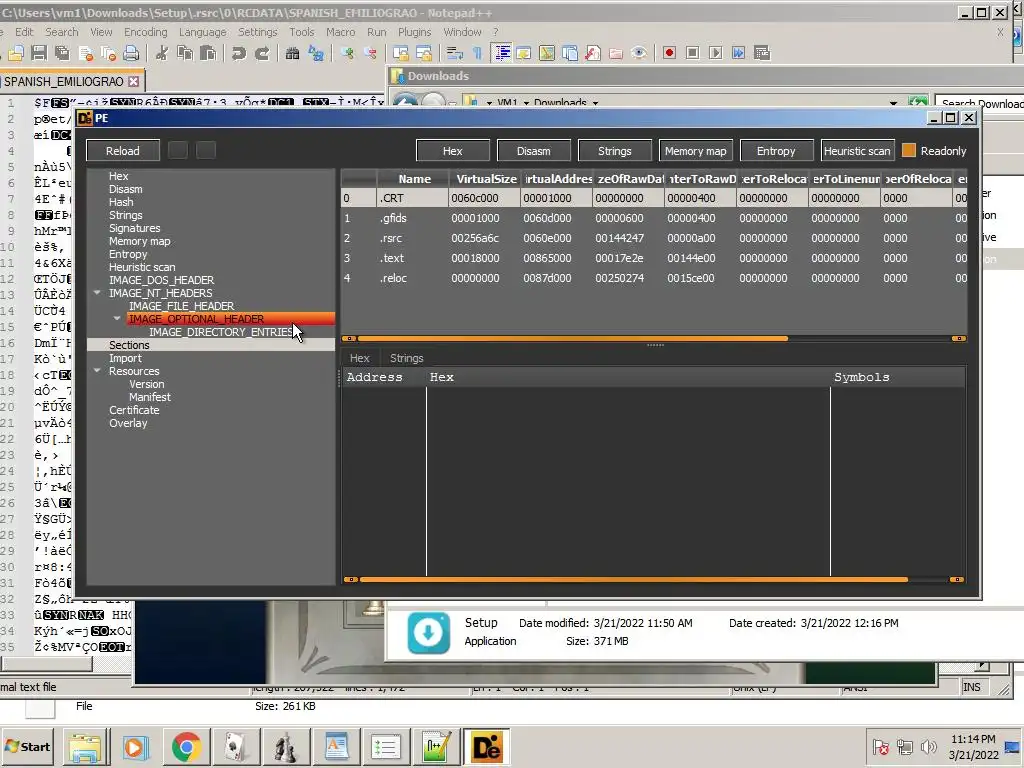The width and height of the screenshot is (1024, 768).
Task: Open Function List icon in Notepad++
Action: point(592,54)
